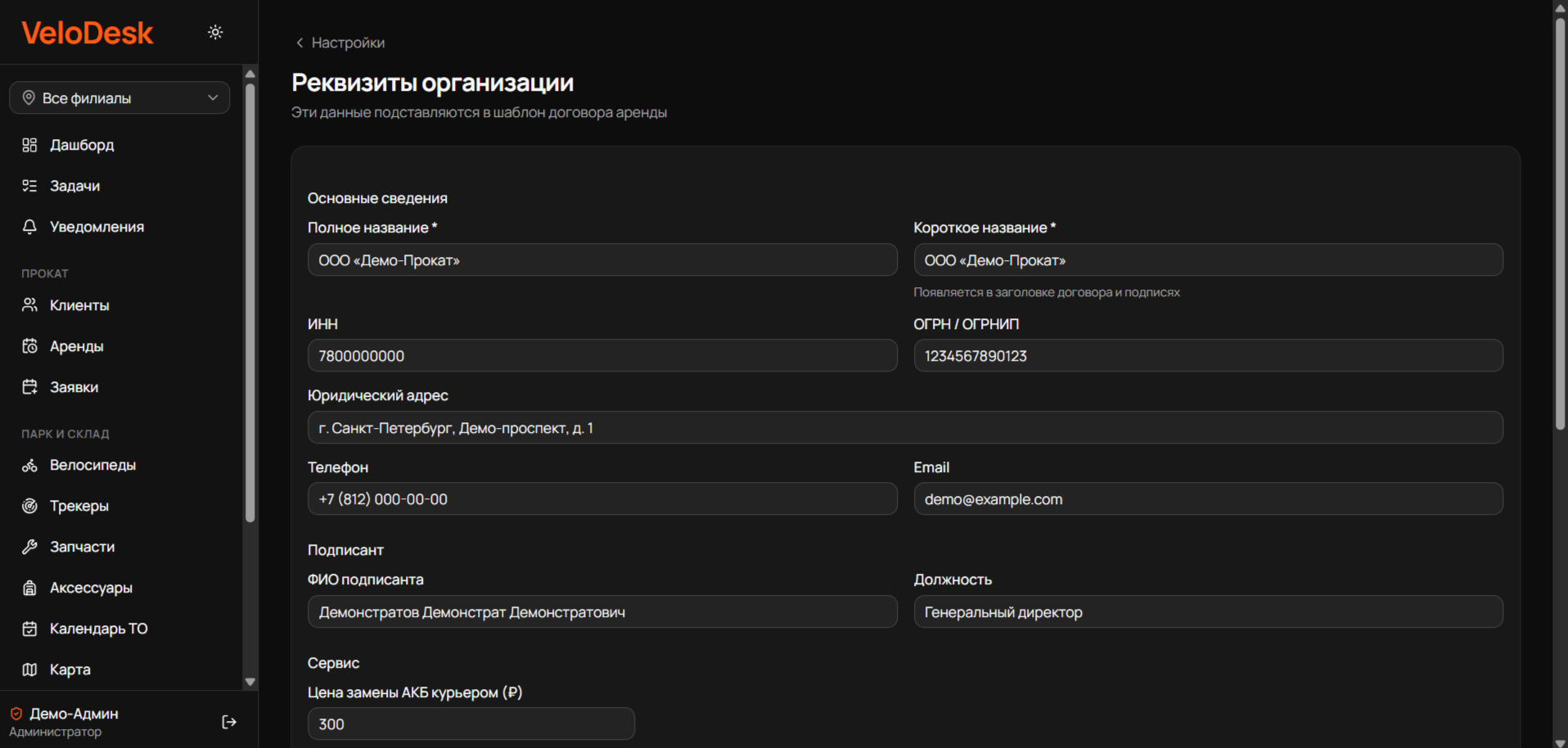Viewport: 1568px width, 748px height.
Task: Click the Запчасти wrench icon
Action: (29, 547)
